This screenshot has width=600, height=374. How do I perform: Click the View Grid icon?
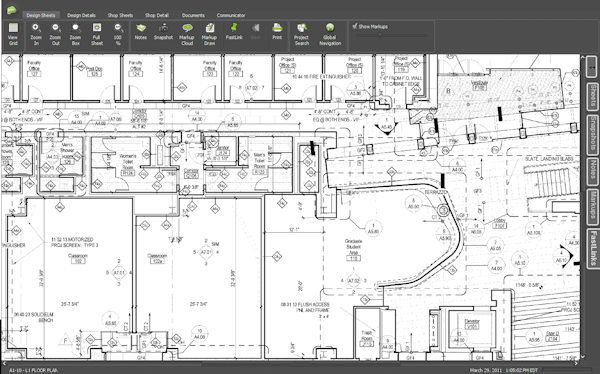point(13,34)
